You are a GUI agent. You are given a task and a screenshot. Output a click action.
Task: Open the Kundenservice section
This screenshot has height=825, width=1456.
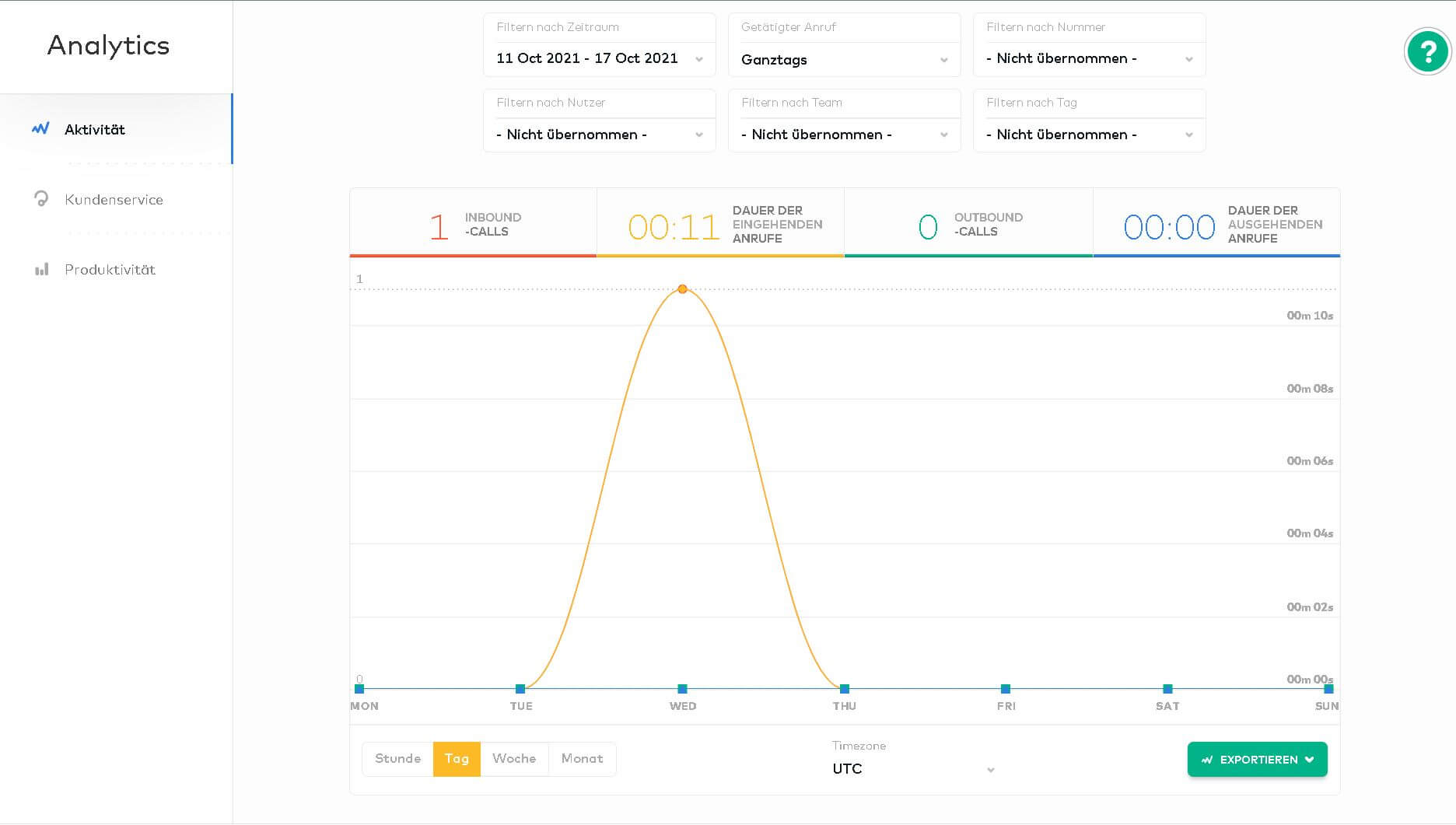(116, 199)
